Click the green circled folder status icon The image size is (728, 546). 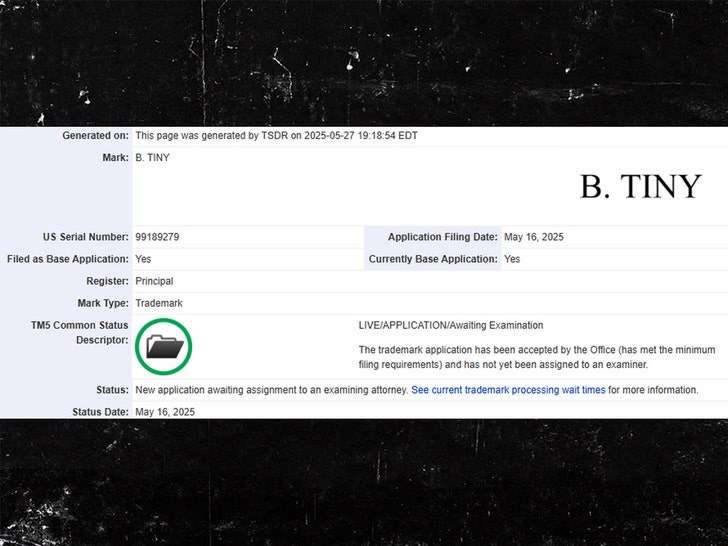164,347
